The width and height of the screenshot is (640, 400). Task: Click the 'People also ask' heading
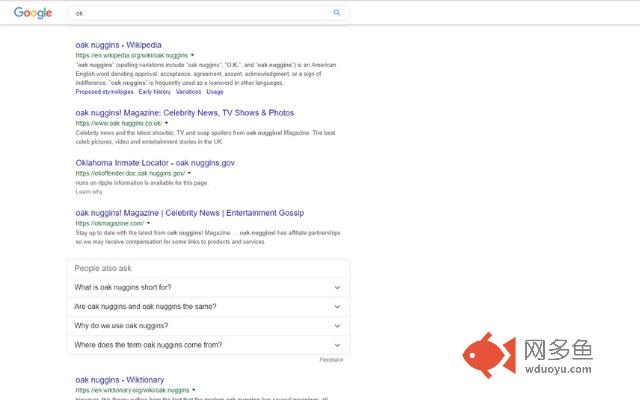(103, 268)
